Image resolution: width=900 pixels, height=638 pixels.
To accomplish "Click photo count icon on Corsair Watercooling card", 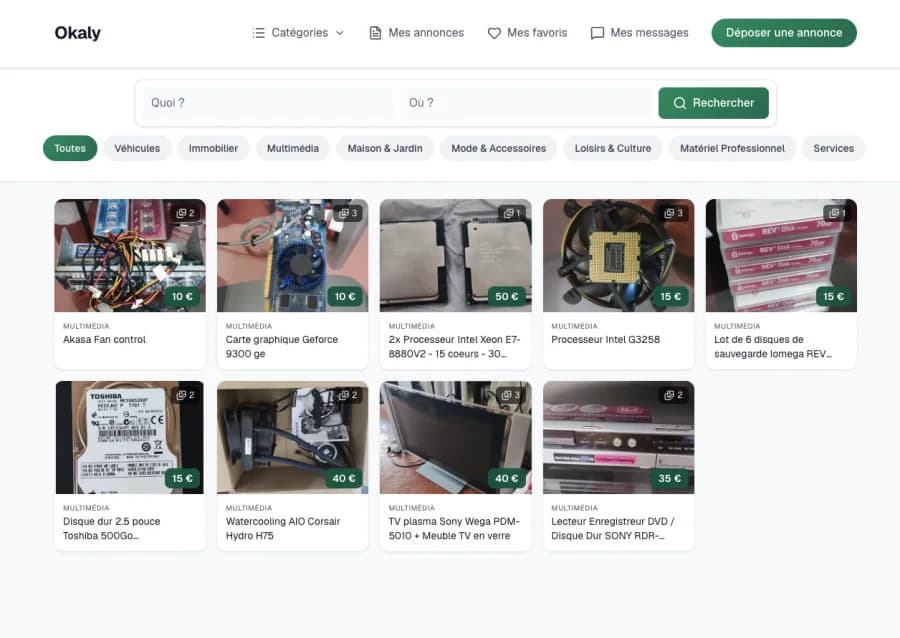I will click(344, 395).
